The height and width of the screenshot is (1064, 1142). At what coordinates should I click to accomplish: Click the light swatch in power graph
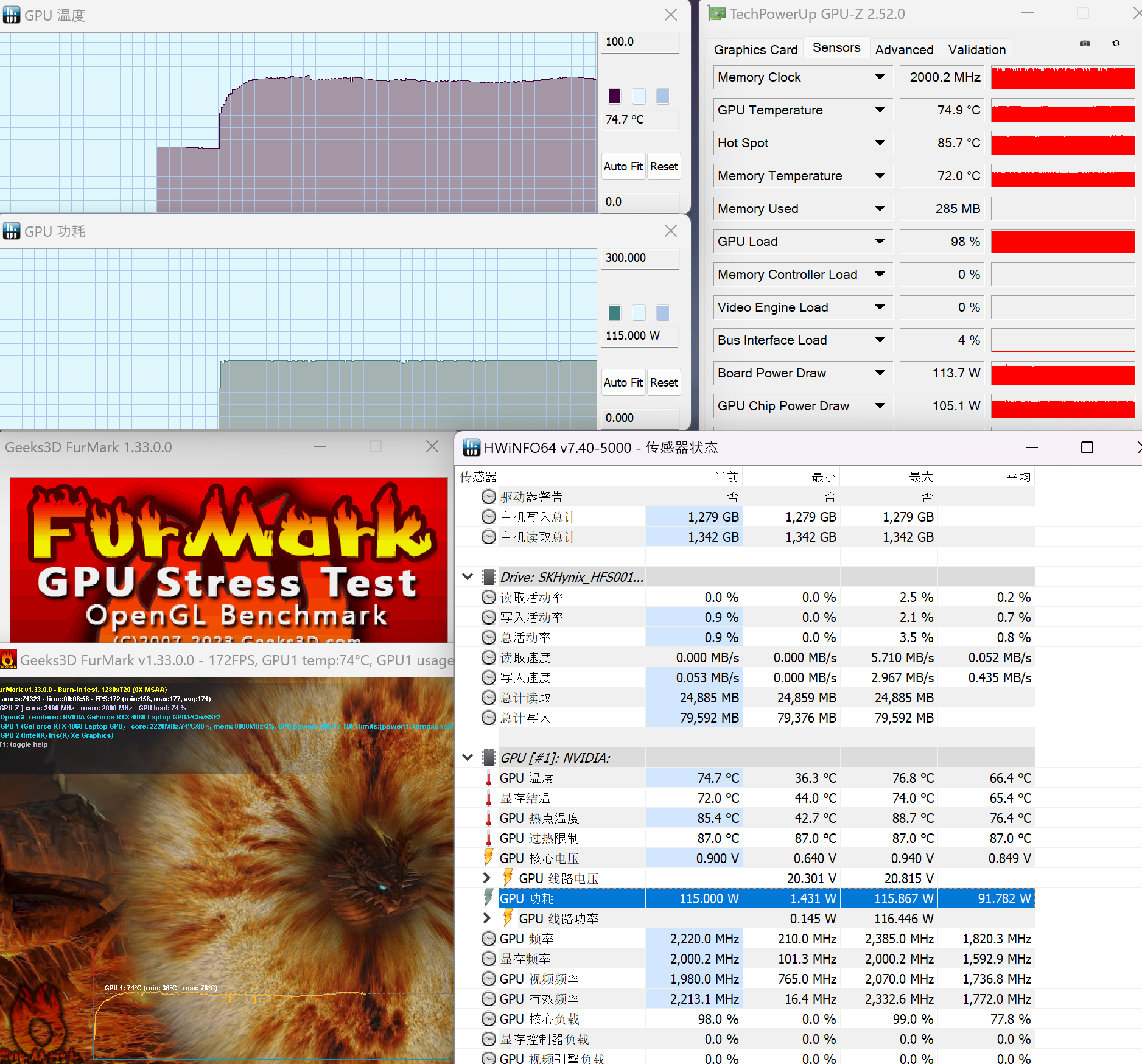point(639,312)
